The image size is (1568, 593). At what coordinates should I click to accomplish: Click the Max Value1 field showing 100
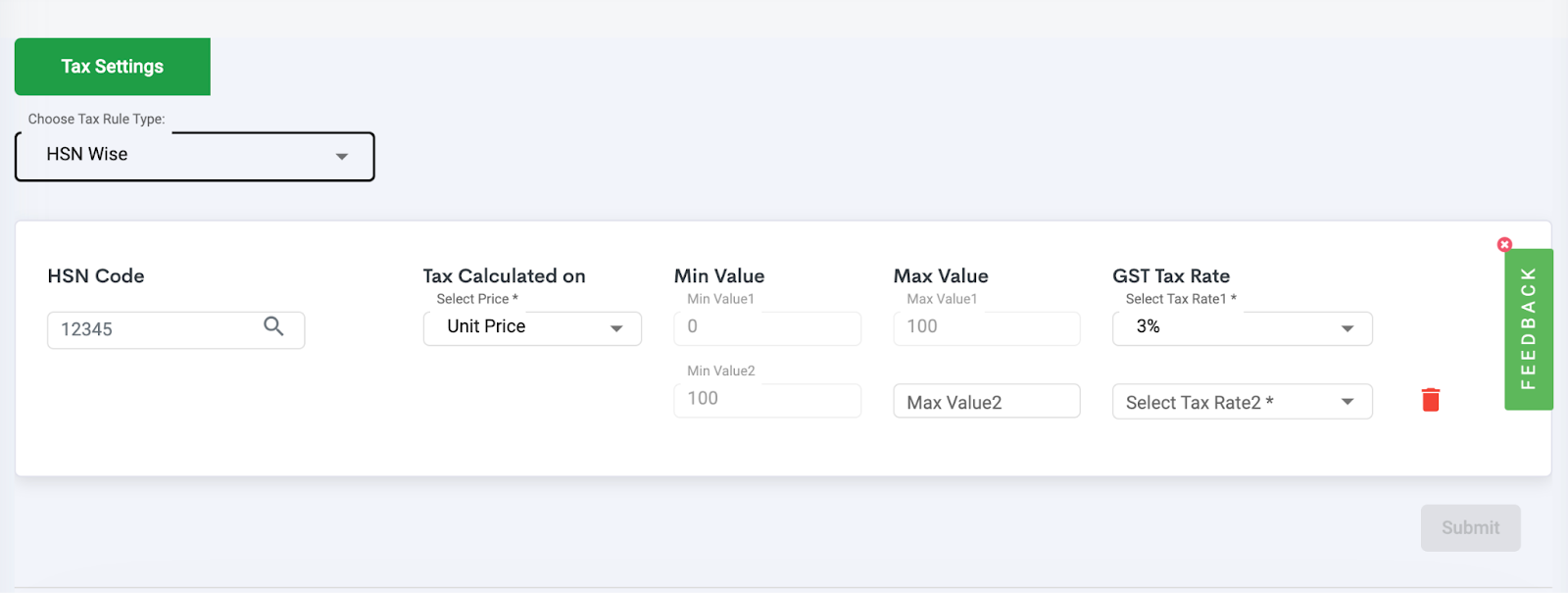pyautogui.click(x=987, y=328)
